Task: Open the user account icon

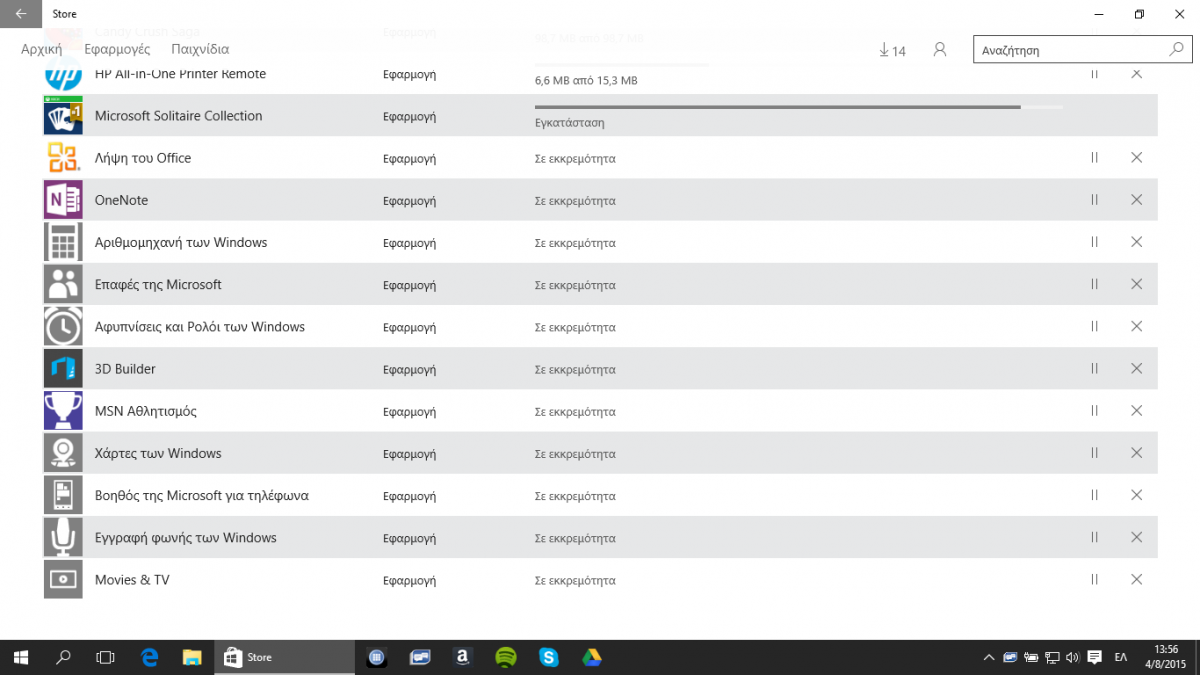Action: (940, 49)
